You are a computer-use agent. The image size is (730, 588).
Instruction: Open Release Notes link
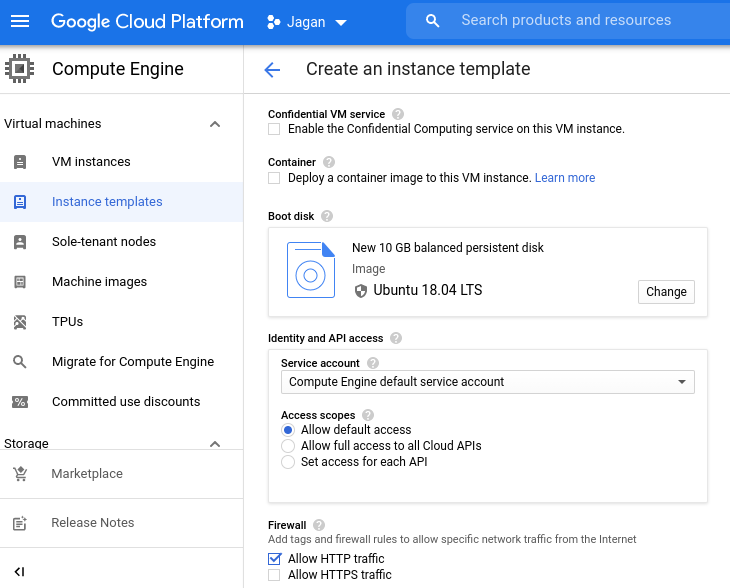click(93, 523)
